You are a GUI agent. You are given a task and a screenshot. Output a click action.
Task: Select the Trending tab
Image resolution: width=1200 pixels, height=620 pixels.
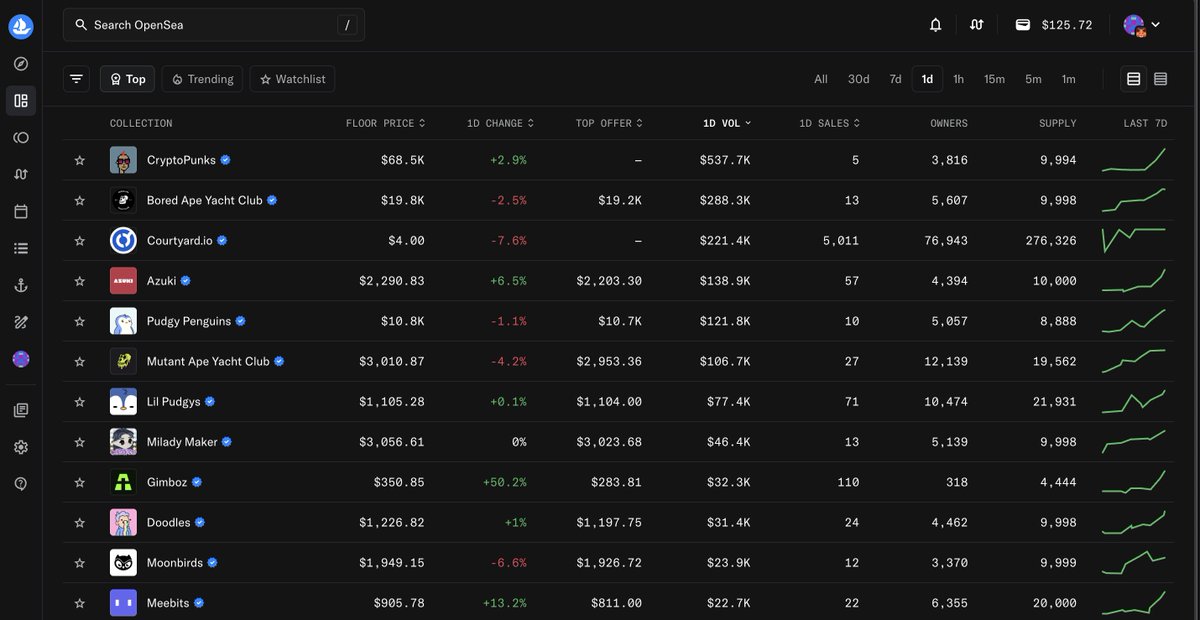(203, 79)
